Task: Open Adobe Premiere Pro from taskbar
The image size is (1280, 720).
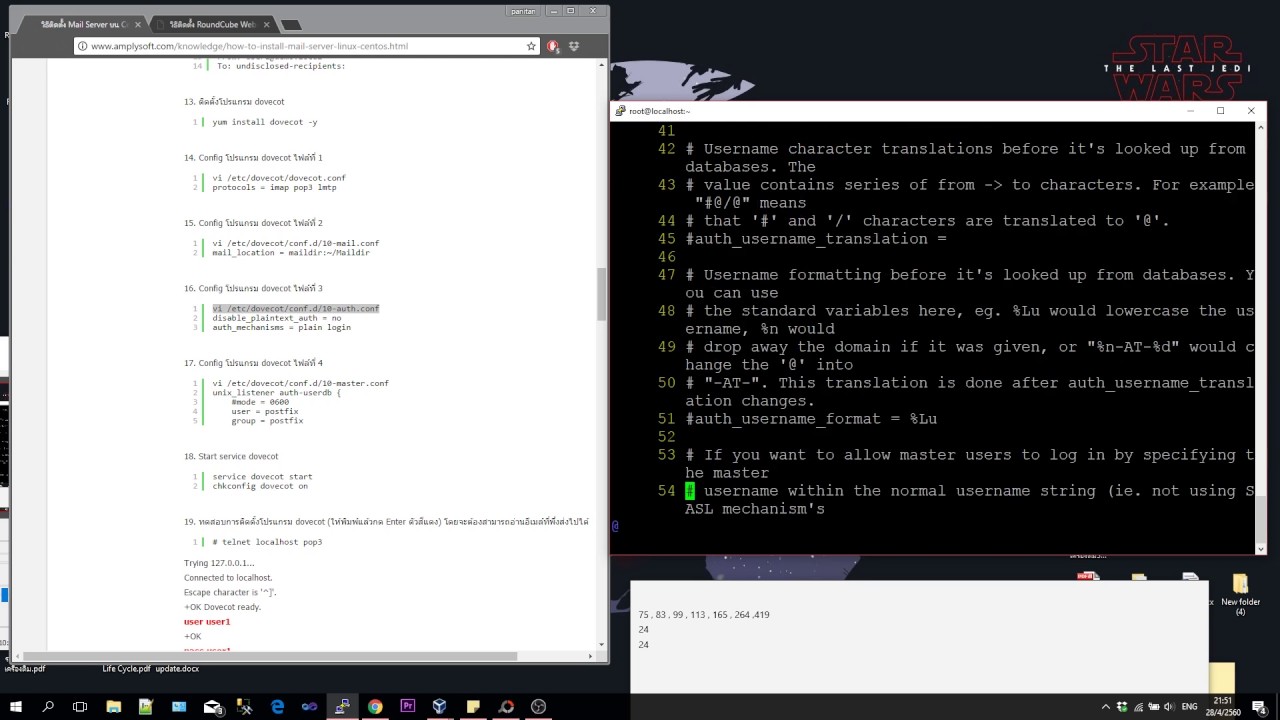Action: pyautogui.click(x=407, y=707)
